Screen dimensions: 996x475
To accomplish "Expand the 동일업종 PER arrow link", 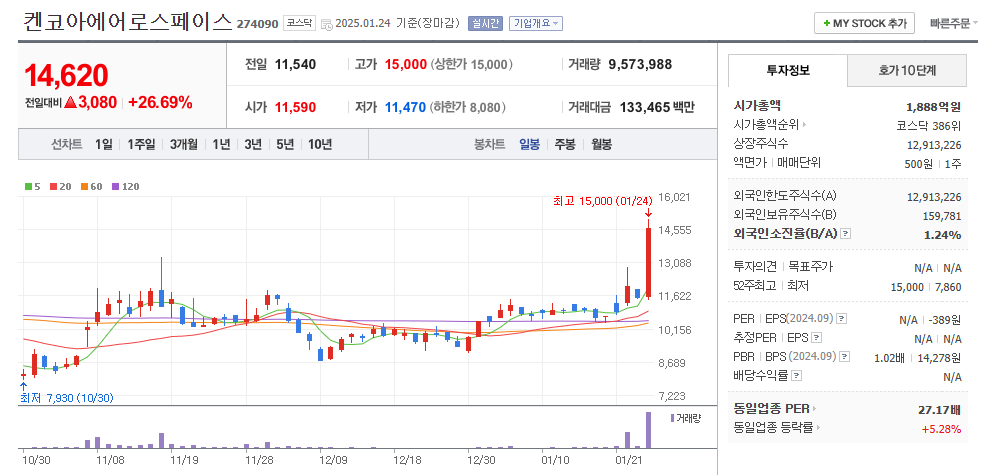I will coord(814,408).
